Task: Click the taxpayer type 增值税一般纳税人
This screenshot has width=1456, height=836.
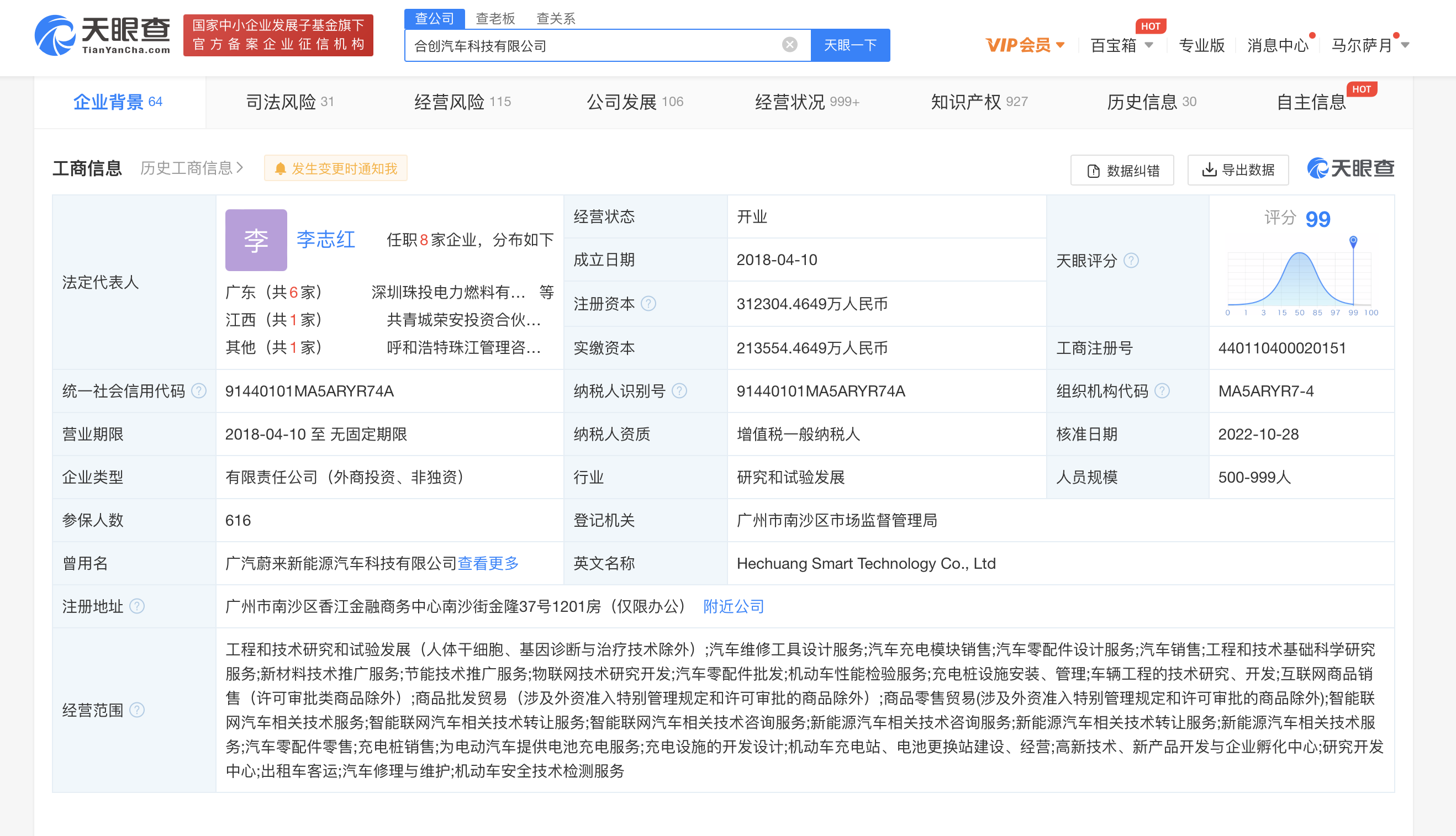Action: pyautogui.click(x=798, y=434)
